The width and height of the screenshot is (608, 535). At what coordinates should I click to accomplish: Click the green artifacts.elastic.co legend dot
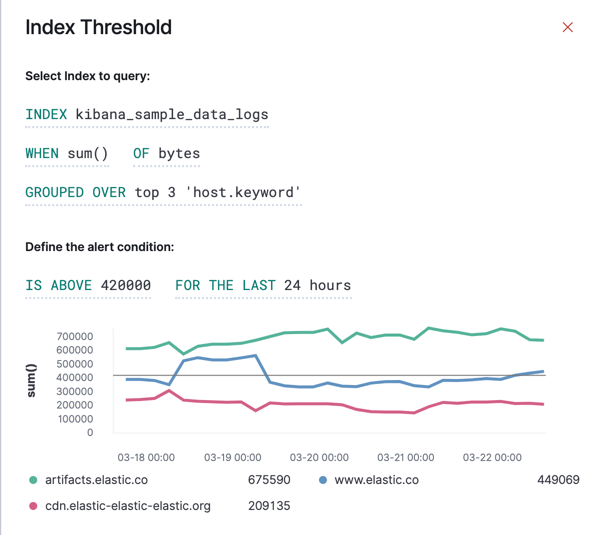(x=34, y=481)
